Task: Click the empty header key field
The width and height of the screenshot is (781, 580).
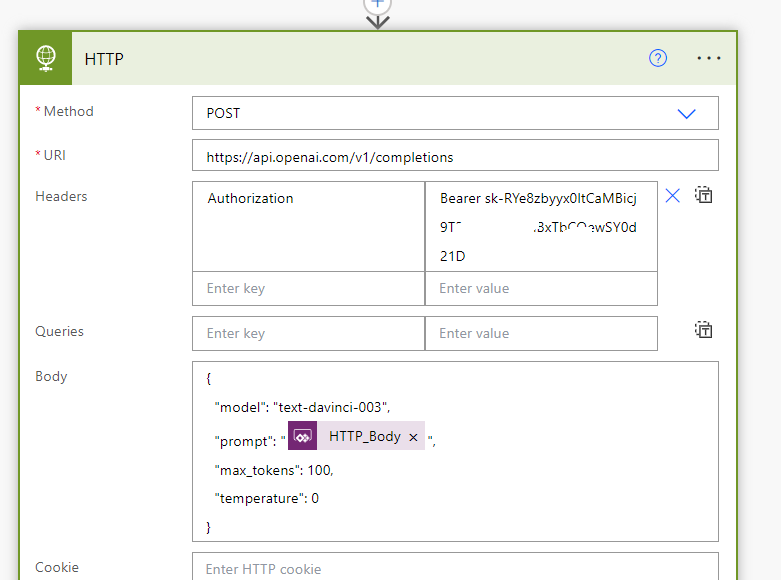Action: click(x=308, y=289)
